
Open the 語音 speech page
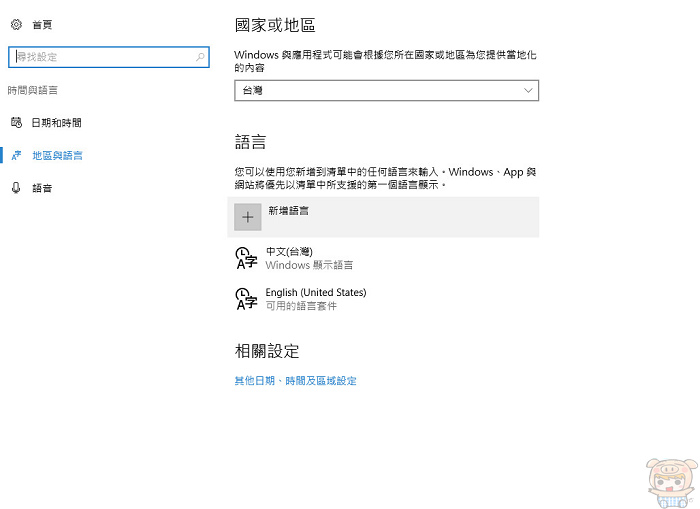click(x=42, y=188)
